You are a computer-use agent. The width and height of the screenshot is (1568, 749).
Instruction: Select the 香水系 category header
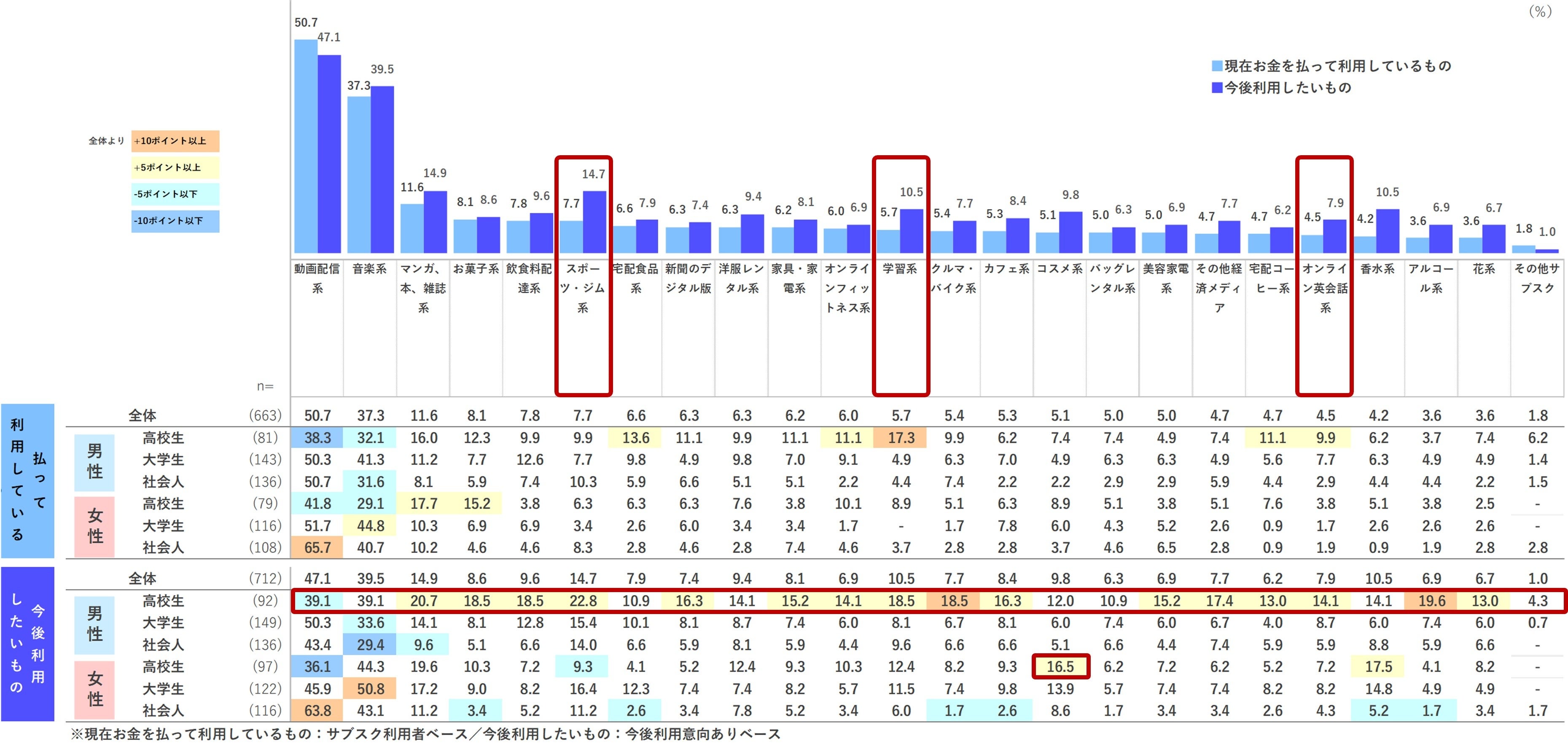pyautogui.click(x=1377, y=269)
